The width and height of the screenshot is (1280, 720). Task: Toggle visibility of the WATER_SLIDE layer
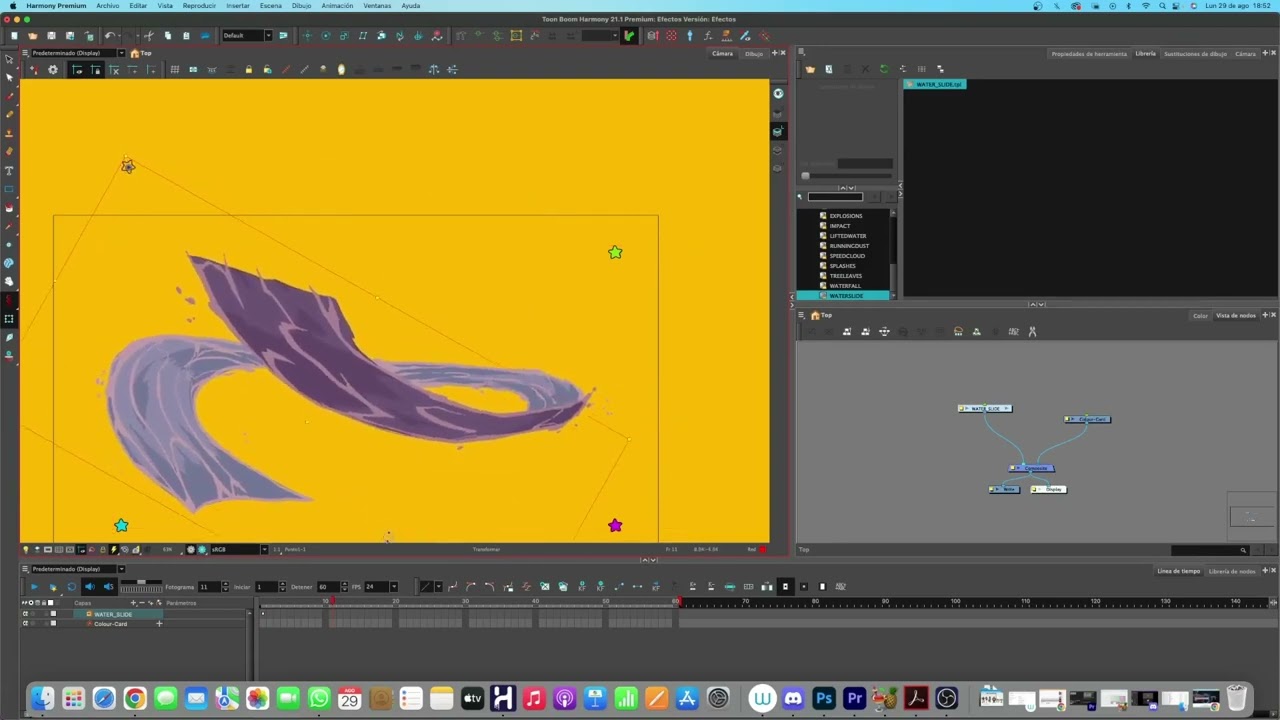pos(25,614)
